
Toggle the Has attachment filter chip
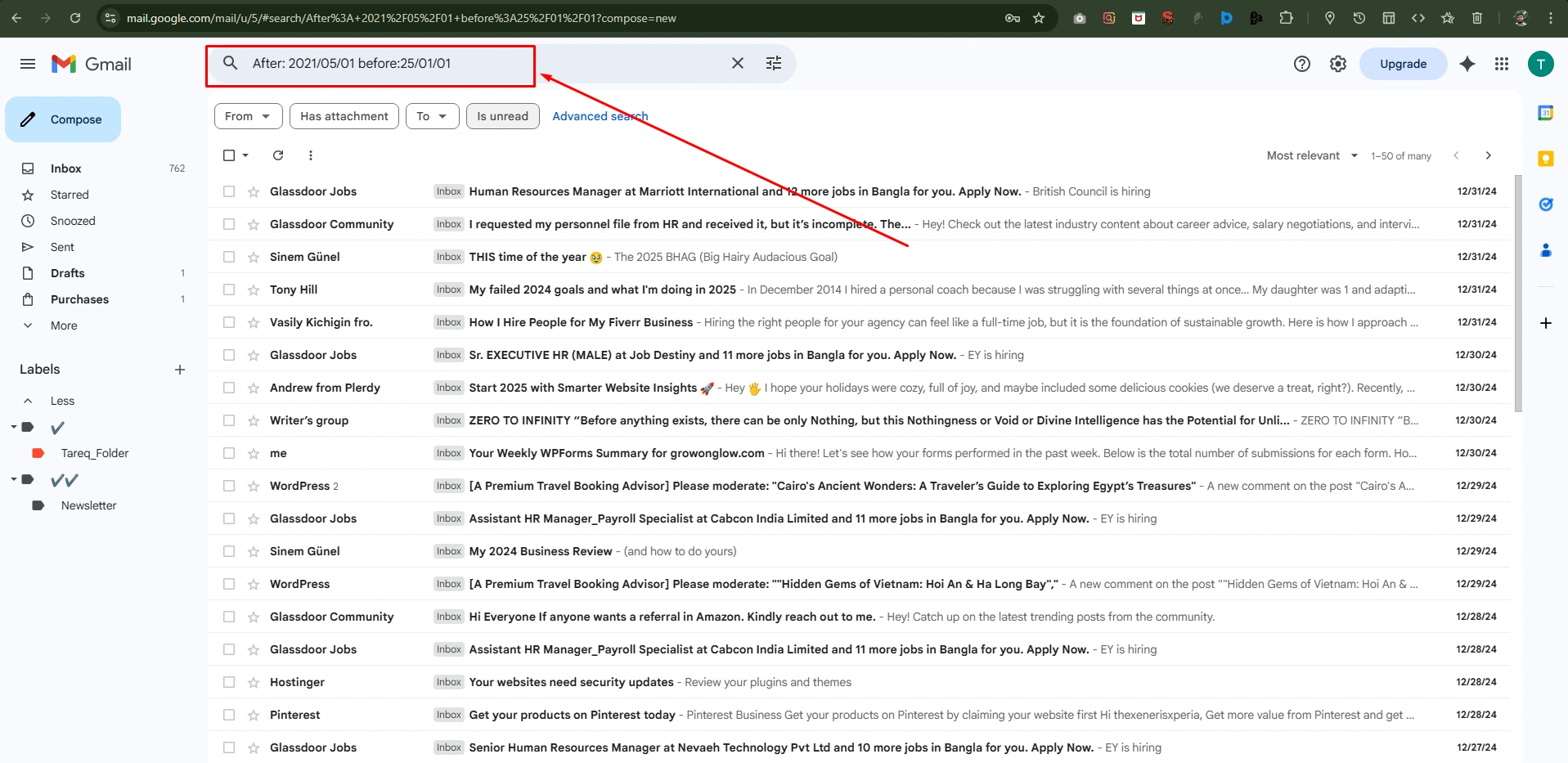[344, 116]
